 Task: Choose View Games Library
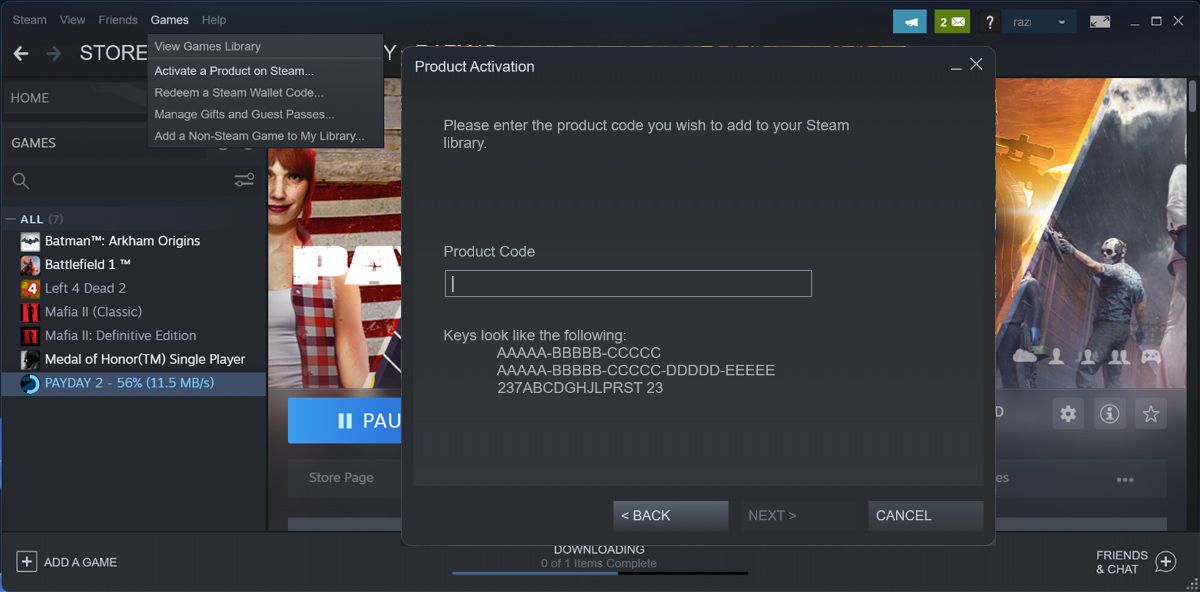pyautogui.click(x=207, y=46)
